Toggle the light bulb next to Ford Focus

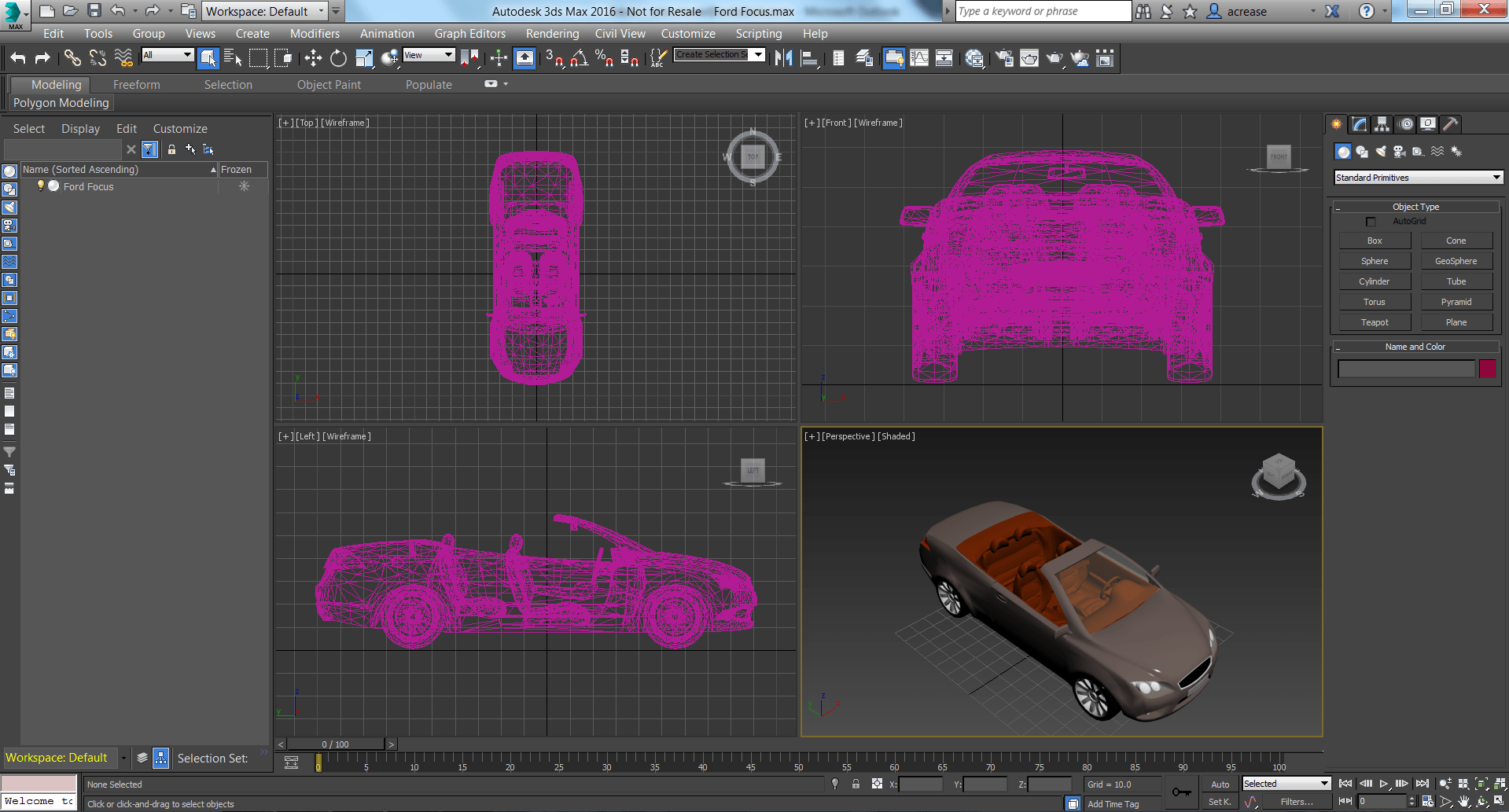[x=42, y=186]
